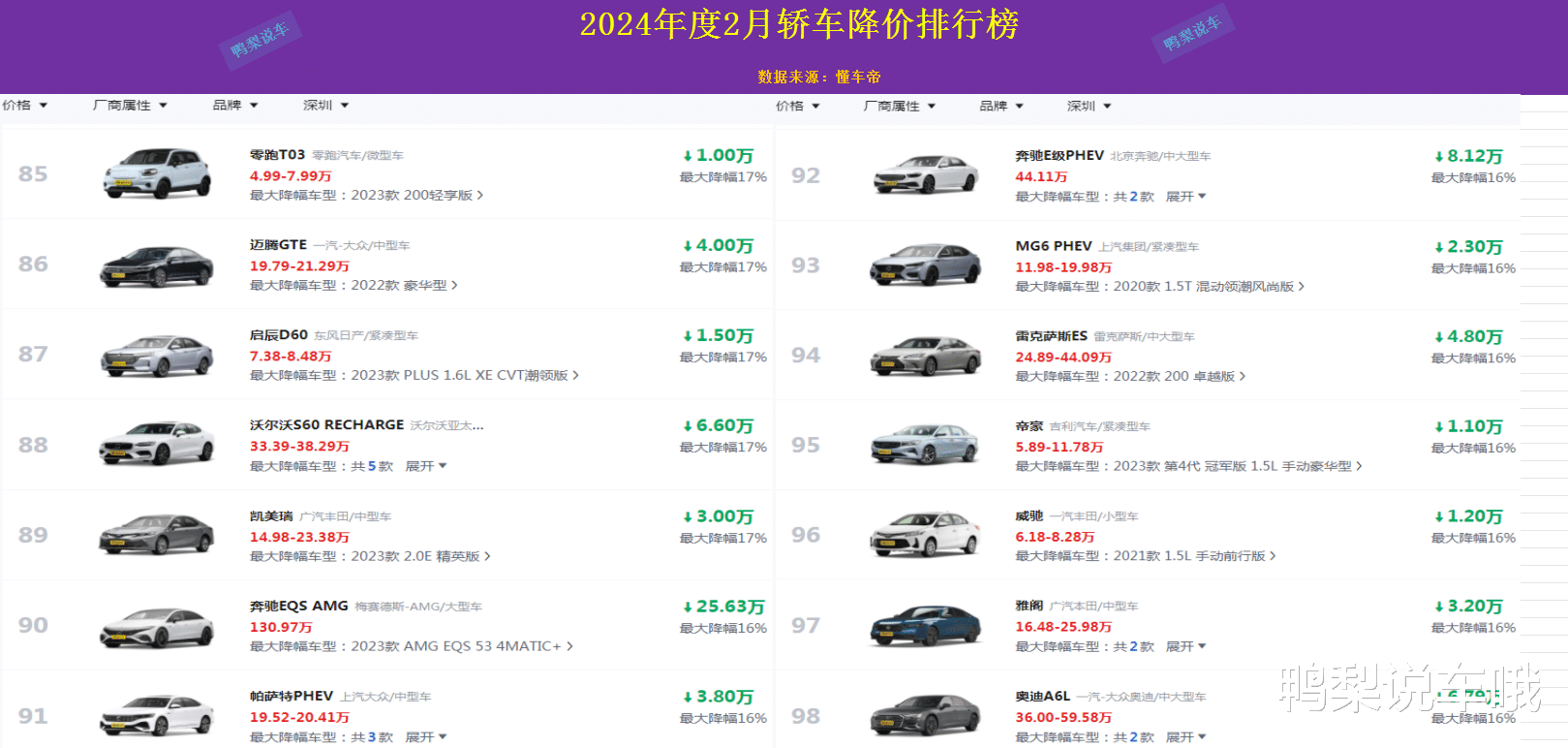Screen dimensions: 1568x748
Task: Open 2022款 豪华型 trim link
Action: (404, 286)
